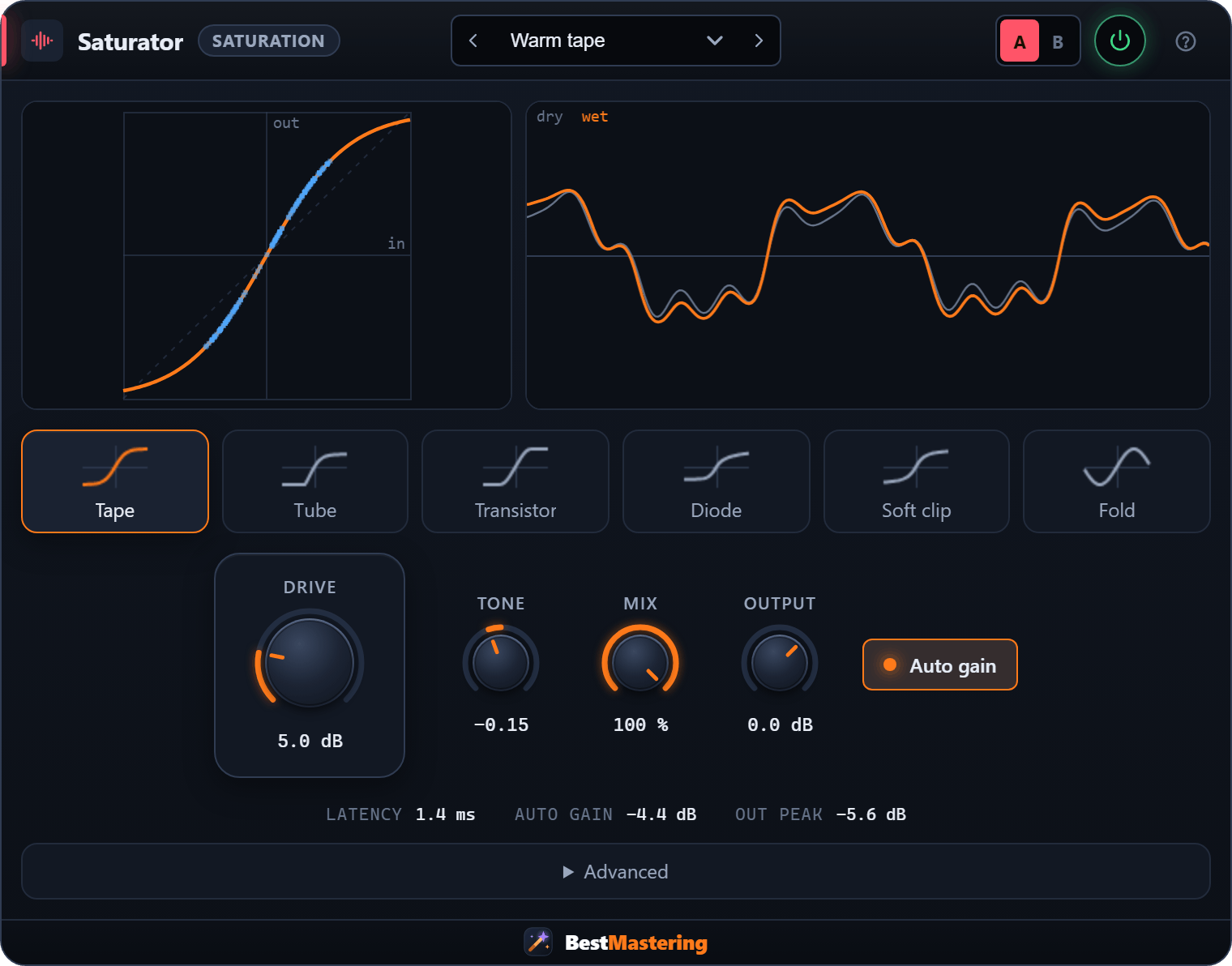Click the 5.0 dB drive value
This screenshot has width=1232, height=966.
(x=310, y=741)
